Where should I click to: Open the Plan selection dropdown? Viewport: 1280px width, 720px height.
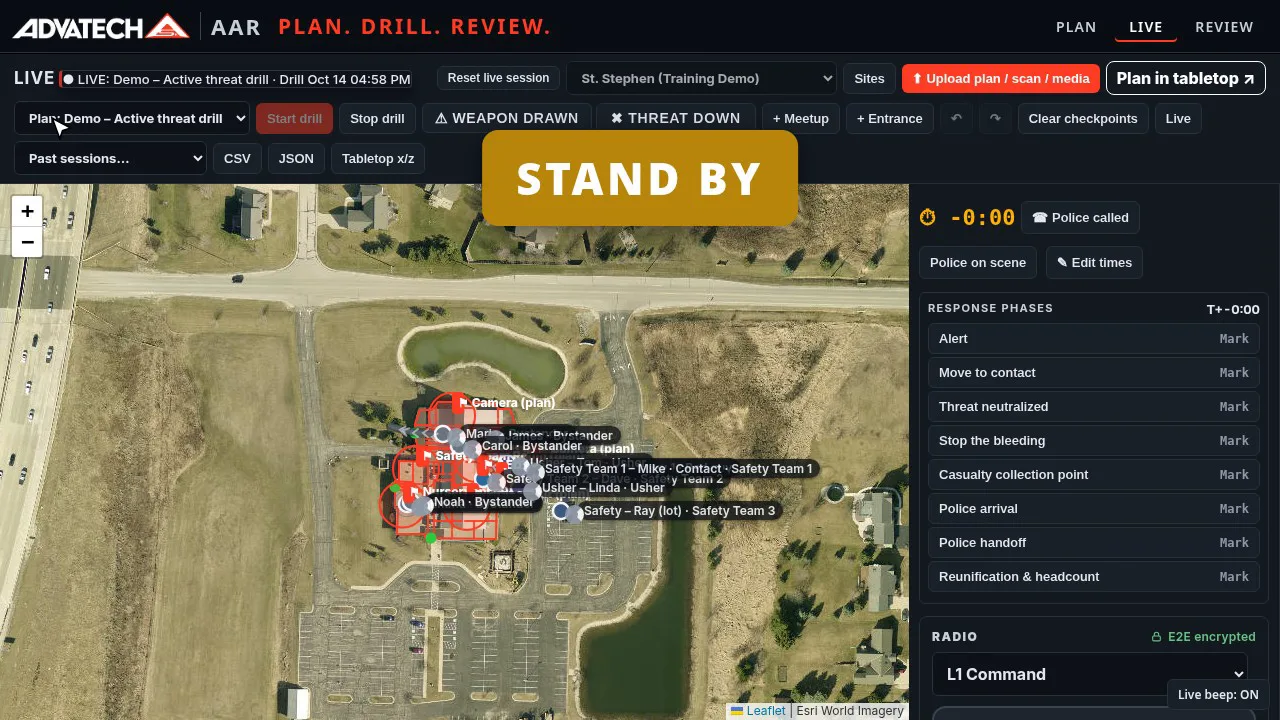click(132, 118)
